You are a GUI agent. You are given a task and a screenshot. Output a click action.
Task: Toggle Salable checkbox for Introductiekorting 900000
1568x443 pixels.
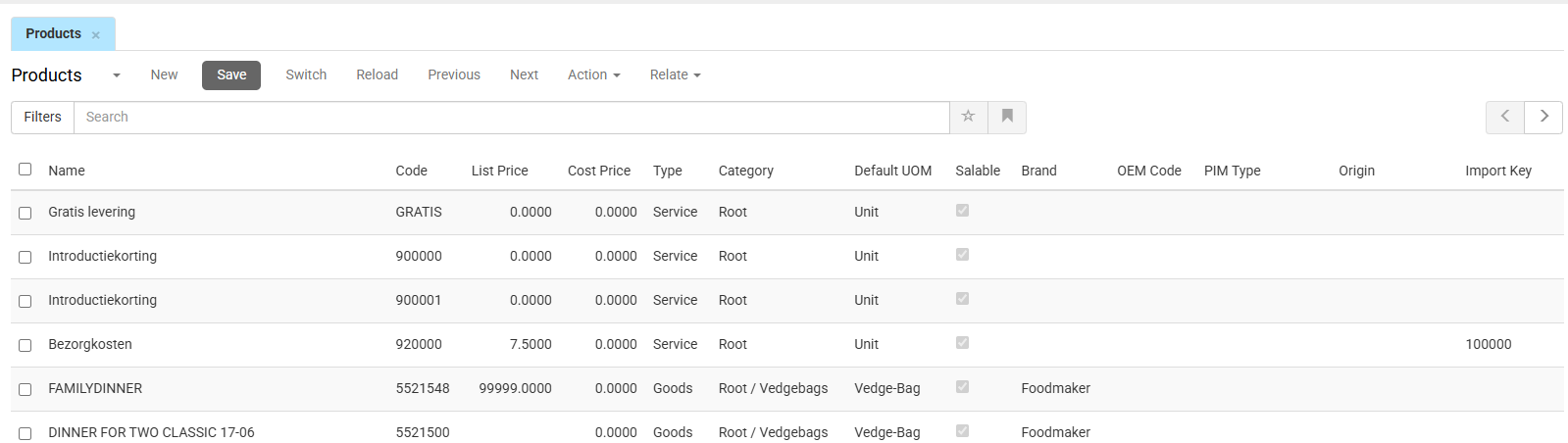(962, 255)
